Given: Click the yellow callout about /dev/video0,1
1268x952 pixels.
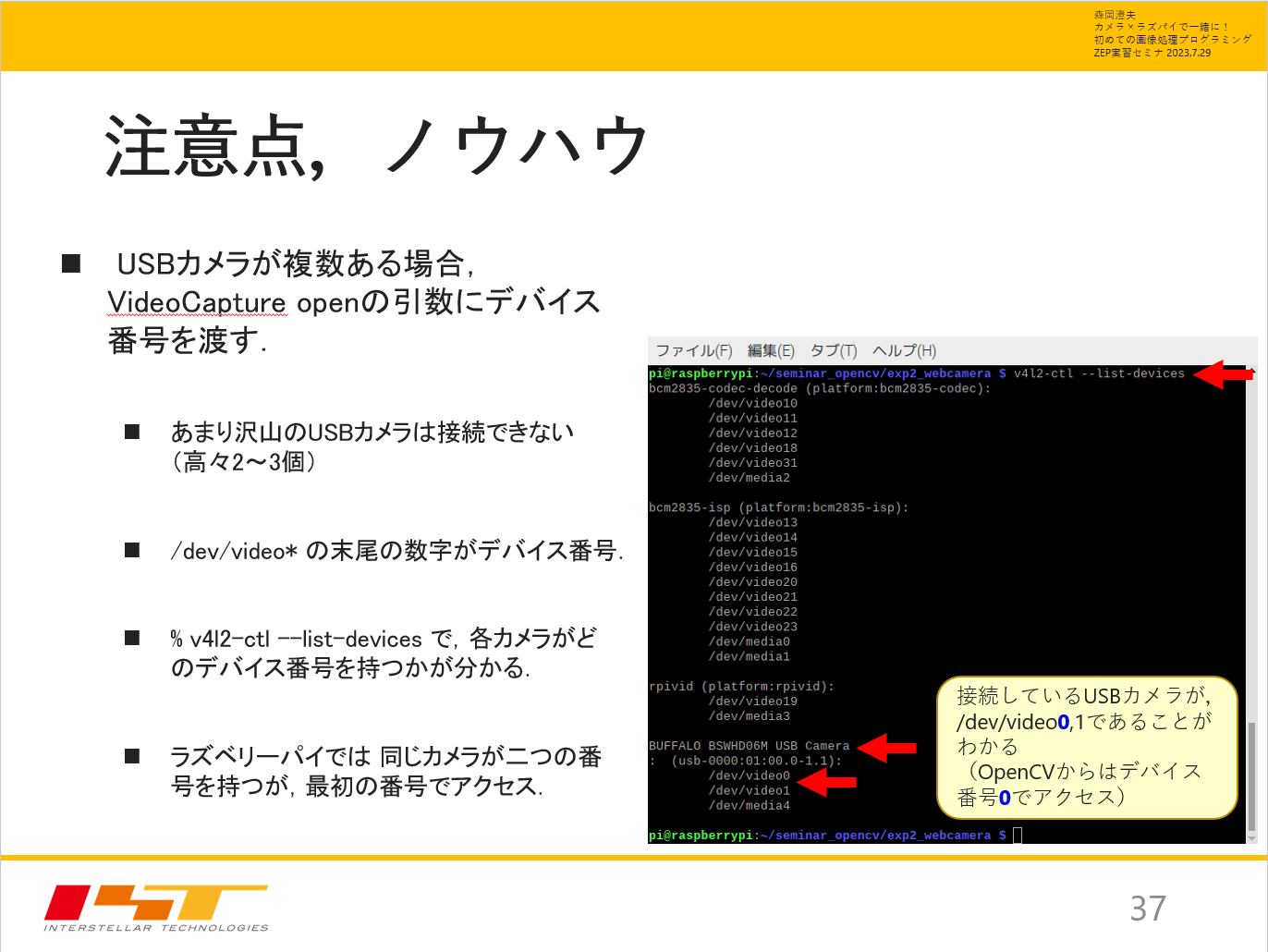Looking at the screenshot, I should (x=1086, y=747).
